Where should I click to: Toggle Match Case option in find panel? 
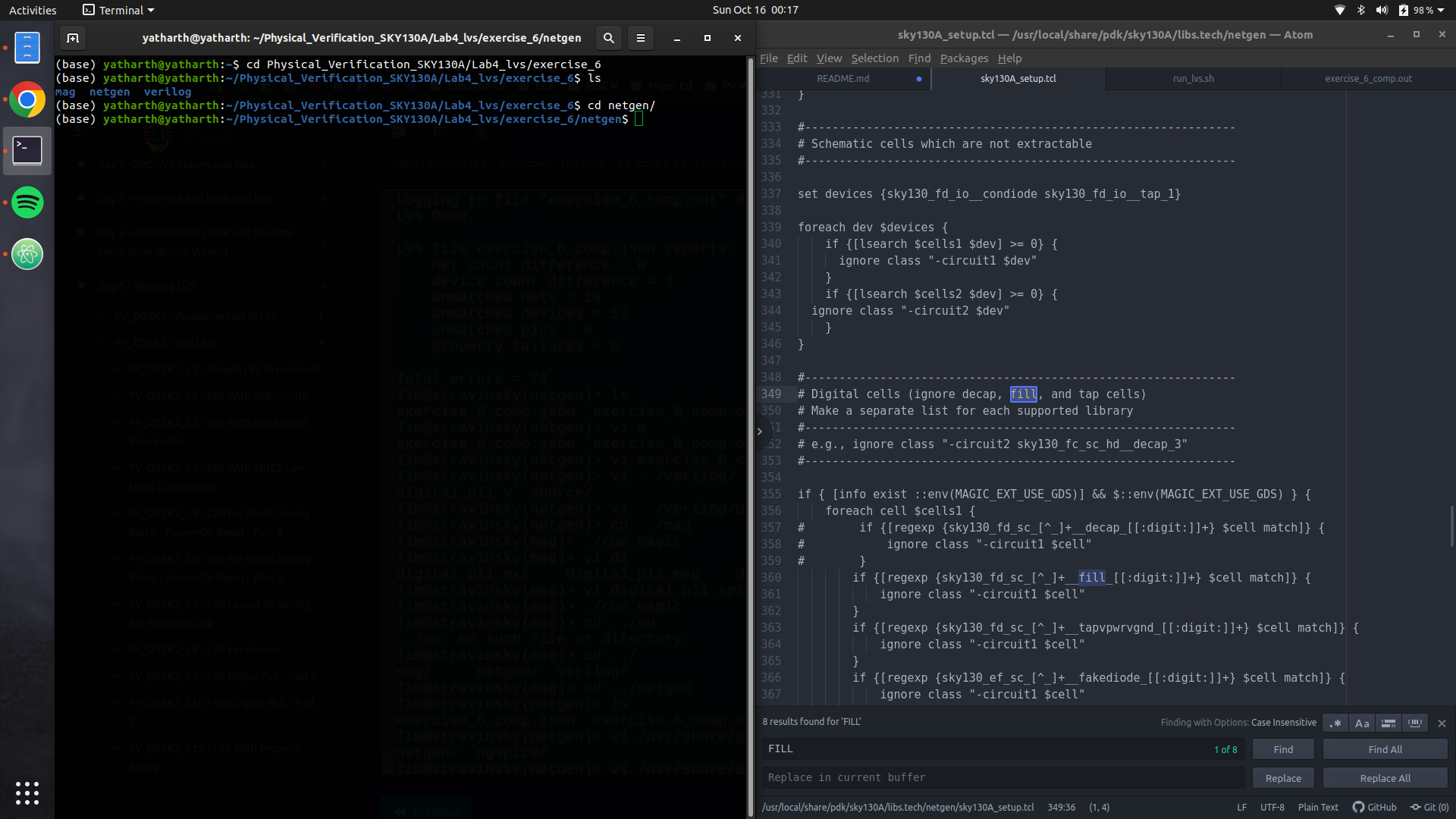[x=1362, y=723]
